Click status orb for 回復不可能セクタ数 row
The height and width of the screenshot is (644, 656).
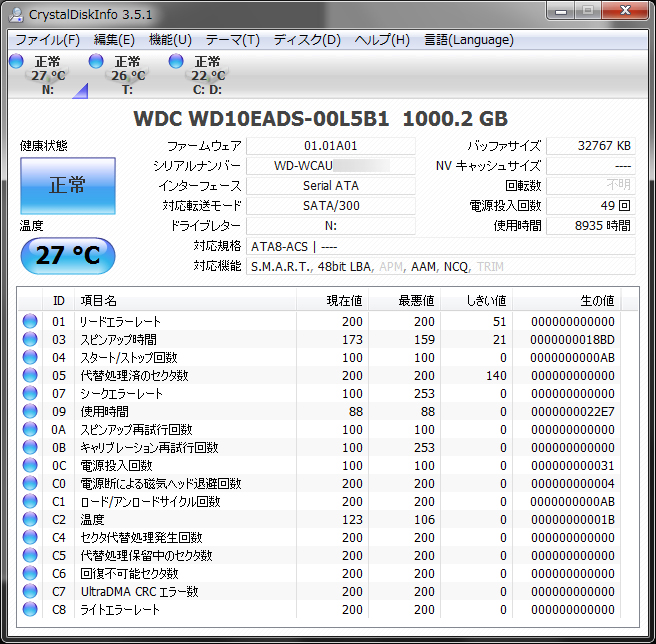(30, 573)
